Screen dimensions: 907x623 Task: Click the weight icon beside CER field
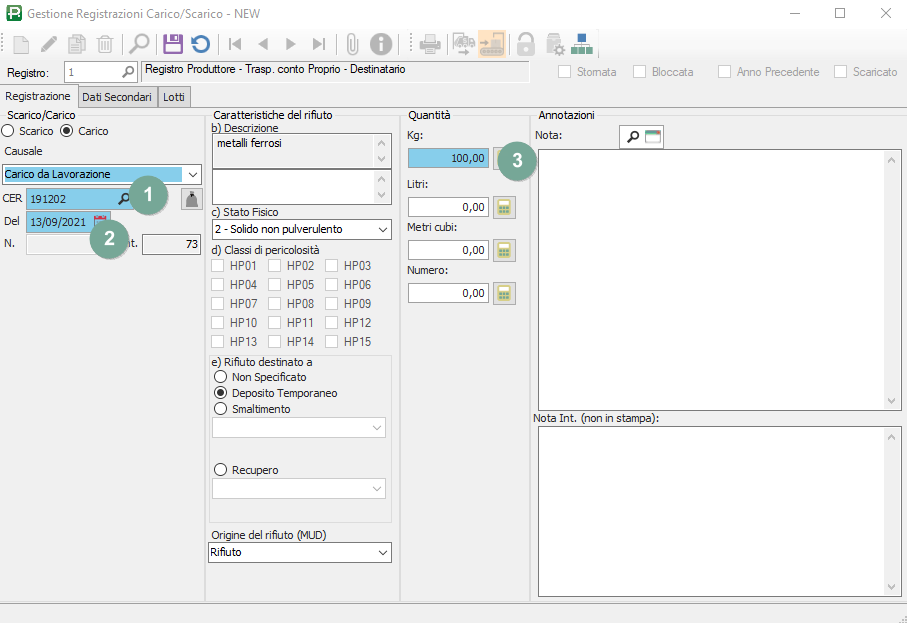(x=190, y=199)
